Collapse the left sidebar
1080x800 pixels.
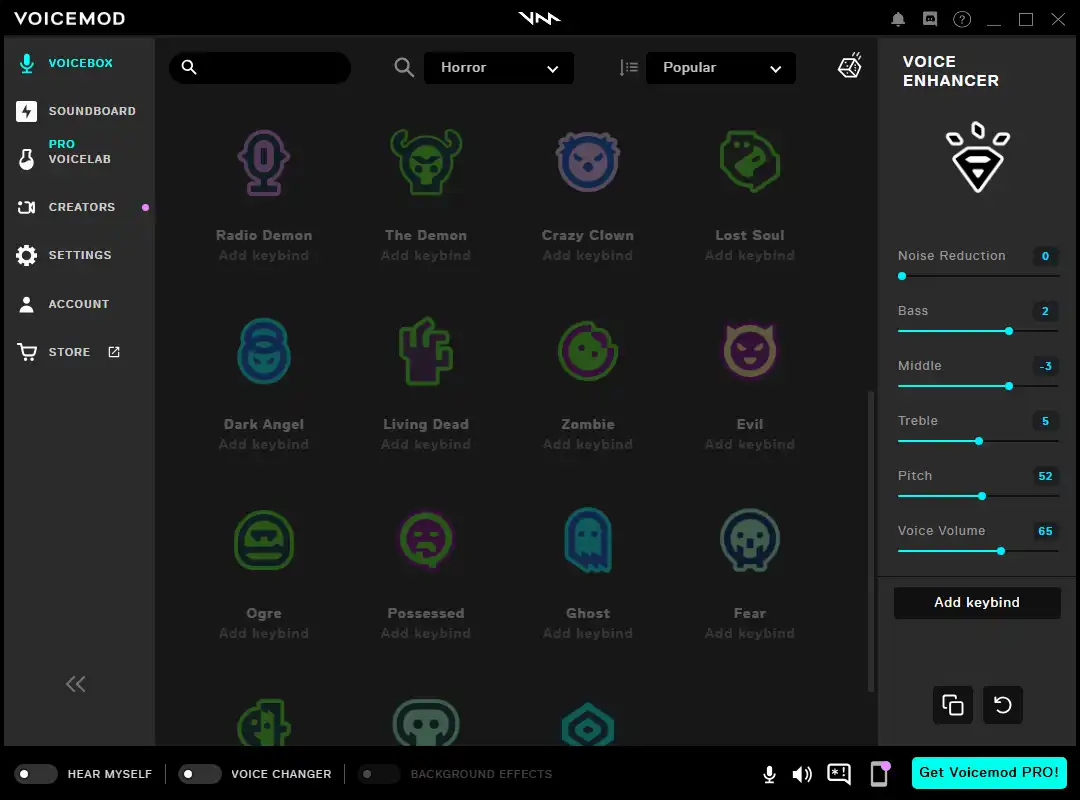pos(76,684)
